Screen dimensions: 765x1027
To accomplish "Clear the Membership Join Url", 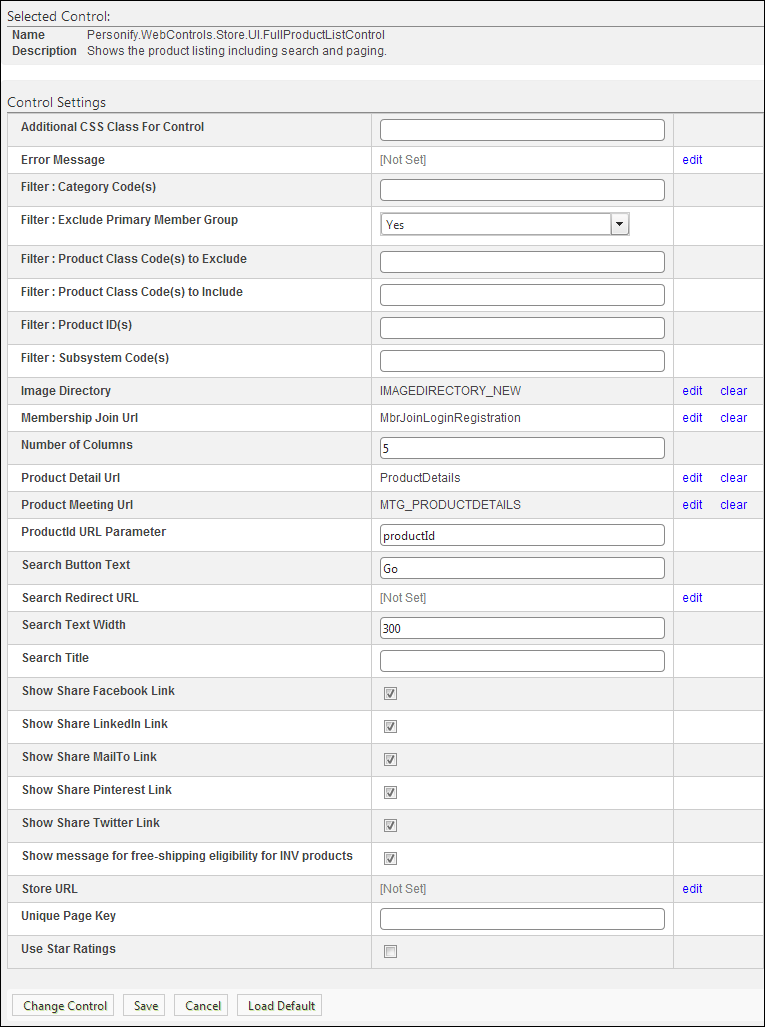I will click(734, 418).
